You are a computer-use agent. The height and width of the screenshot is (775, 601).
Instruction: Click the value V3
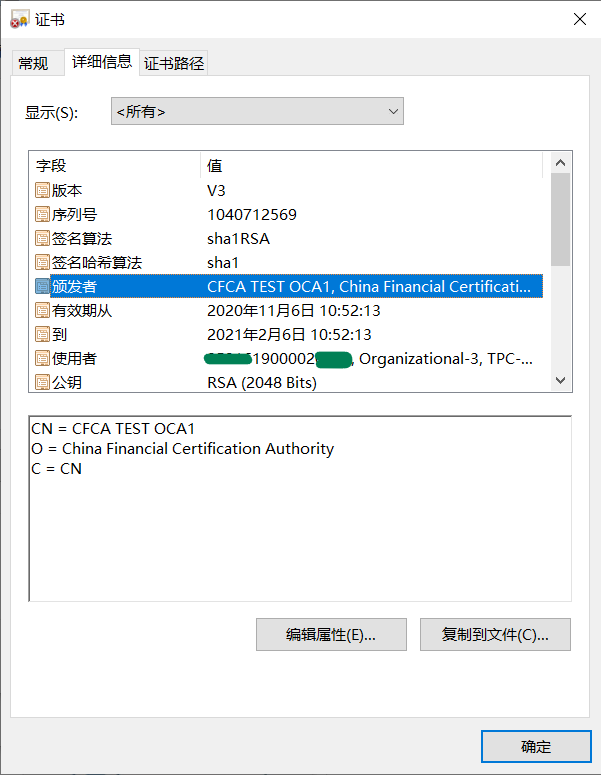point(216,190)
